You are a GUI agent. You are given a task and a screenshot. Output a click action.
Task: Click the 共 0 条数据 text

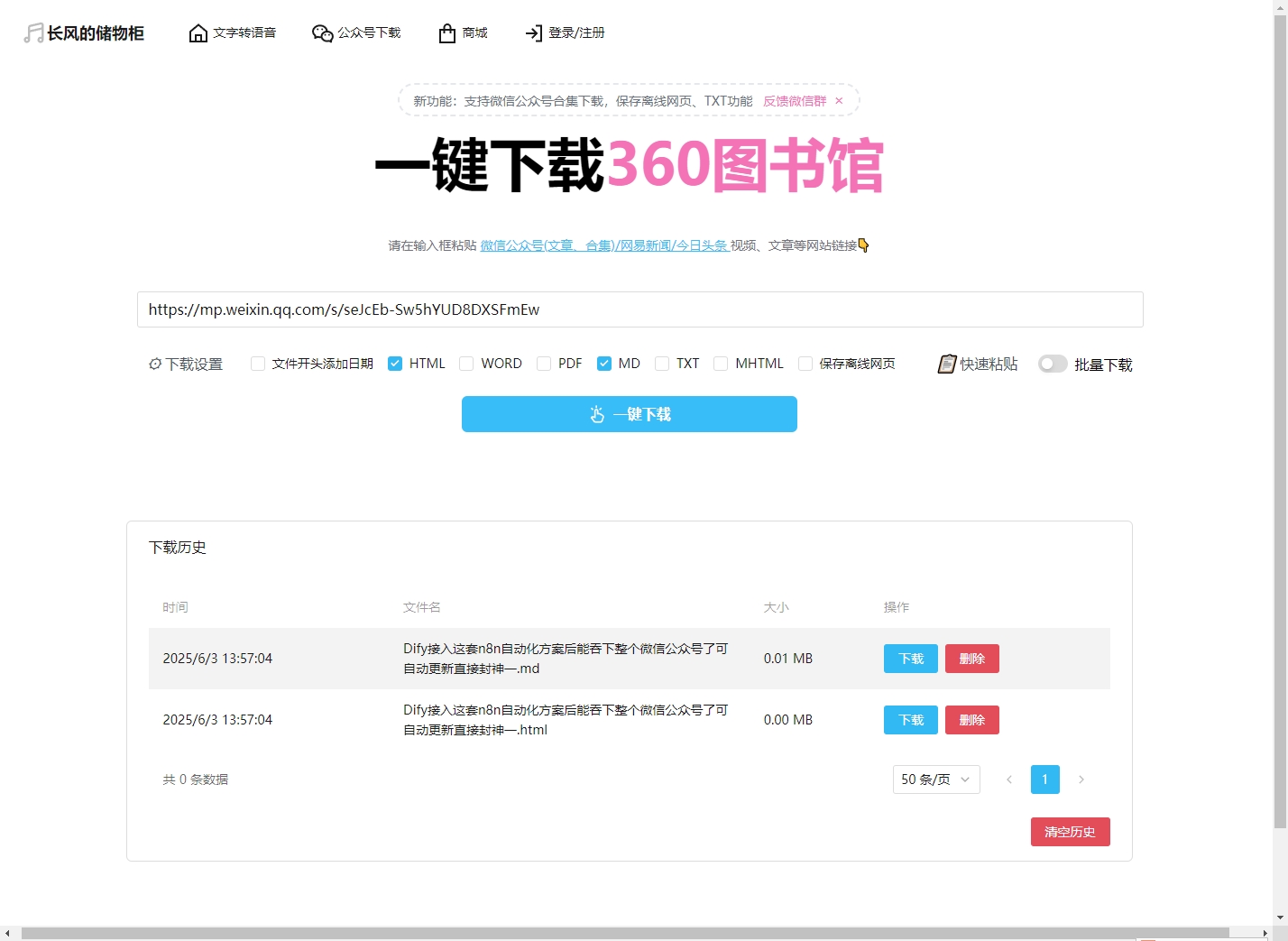pyautogui.click(x=196, y=780)
